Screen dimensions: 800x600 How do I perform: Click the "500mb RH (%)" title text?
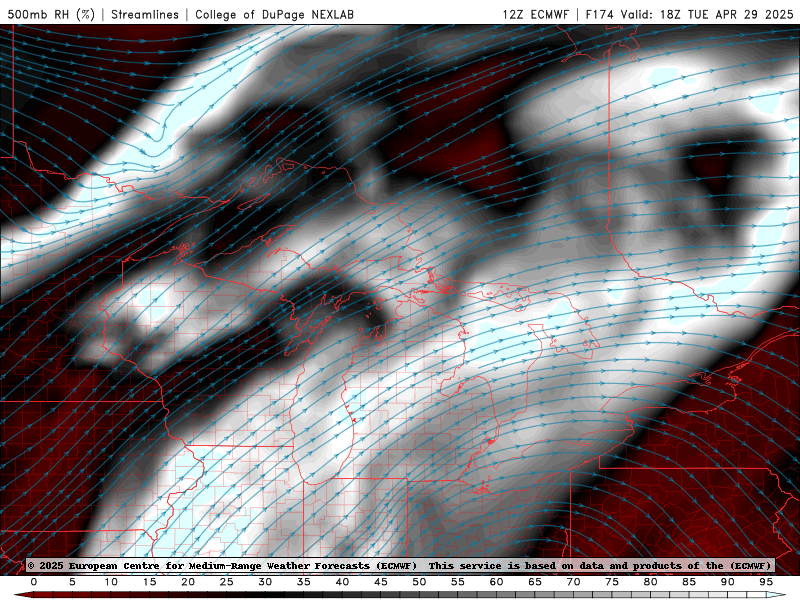click(51, 14)
